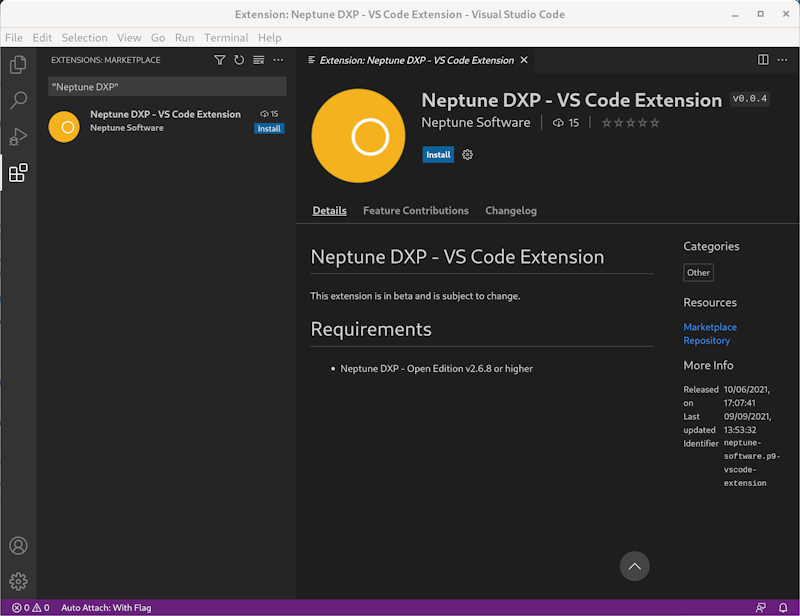The height and width of the screenshot is (616, 800).
Task: Split the editor to the right
Action: 763,60
